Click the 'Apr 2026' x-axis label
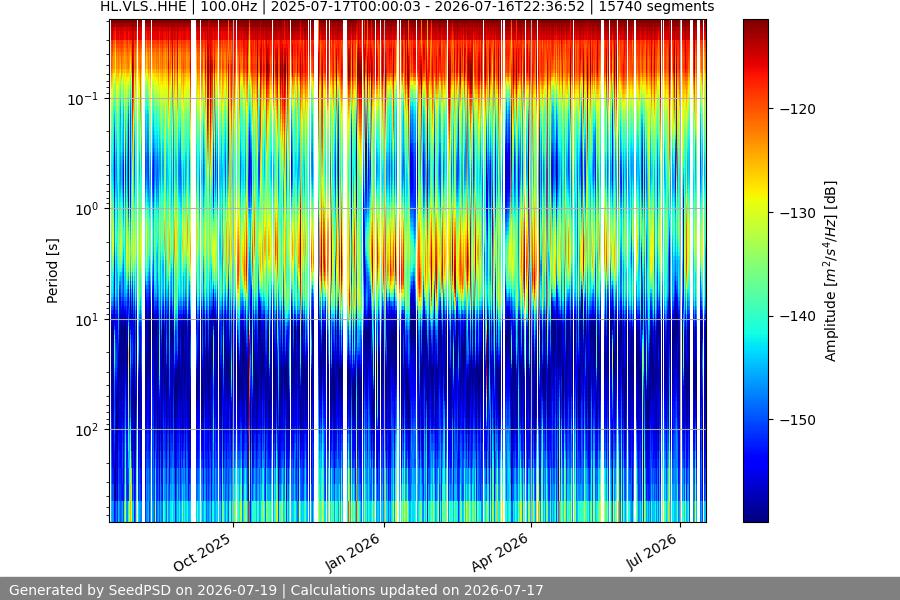 click(500, 552)
